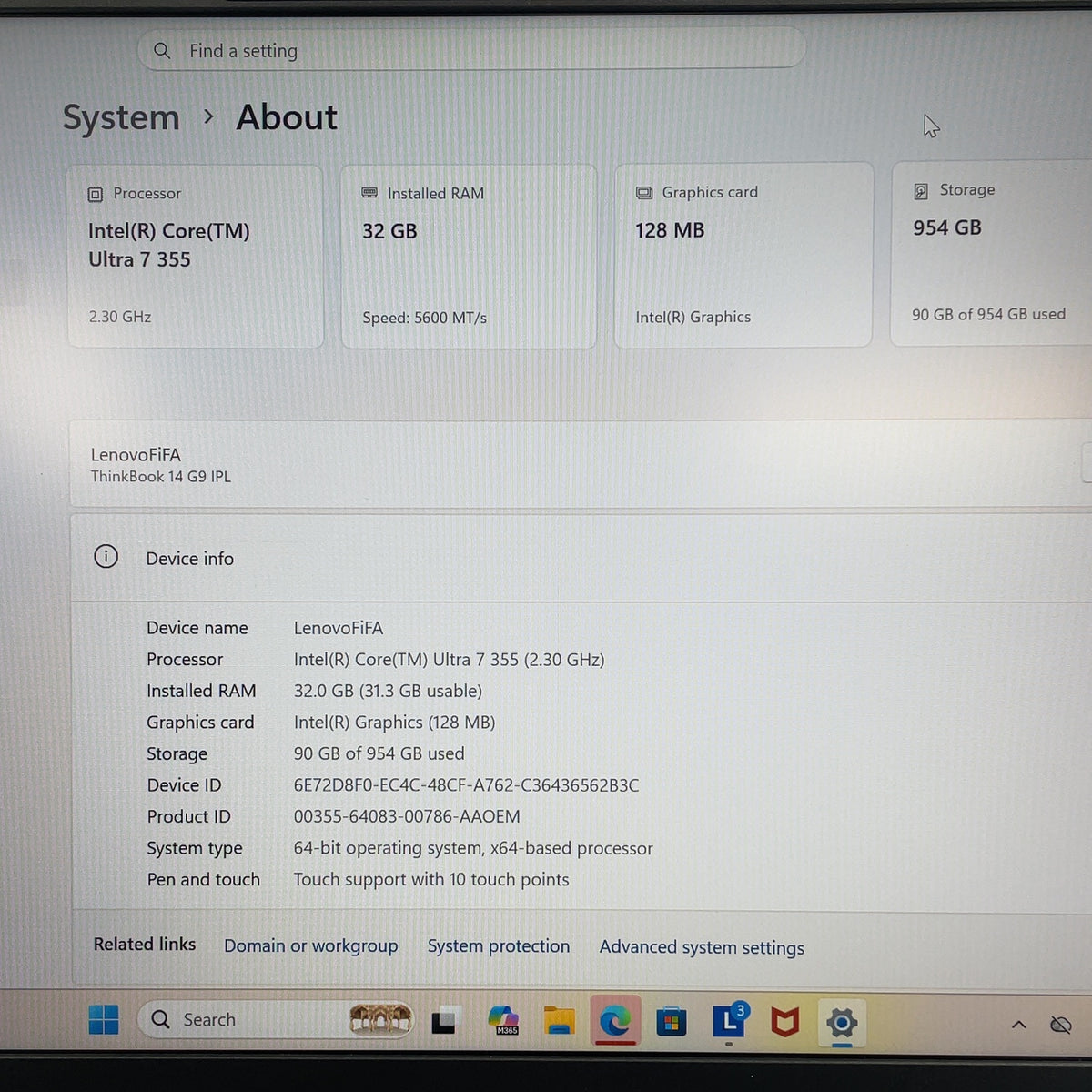Open Lenovo app with badge 3

tap(729, 1021)
